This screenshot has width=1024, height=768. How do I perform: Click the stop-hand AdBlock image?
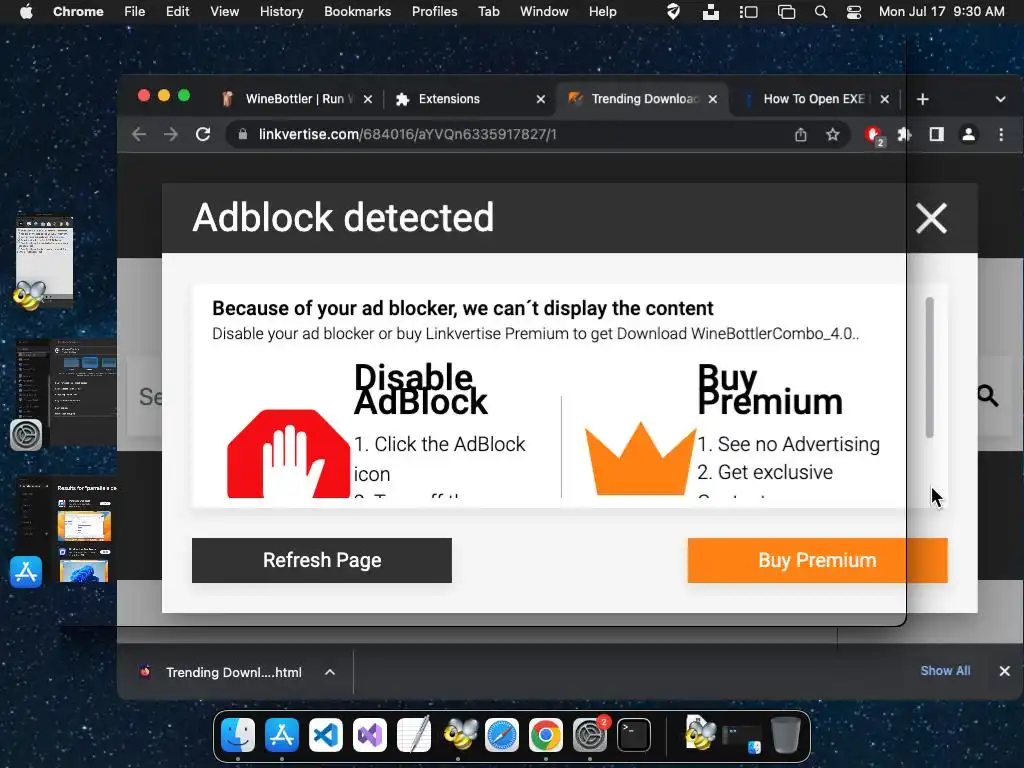288,453
